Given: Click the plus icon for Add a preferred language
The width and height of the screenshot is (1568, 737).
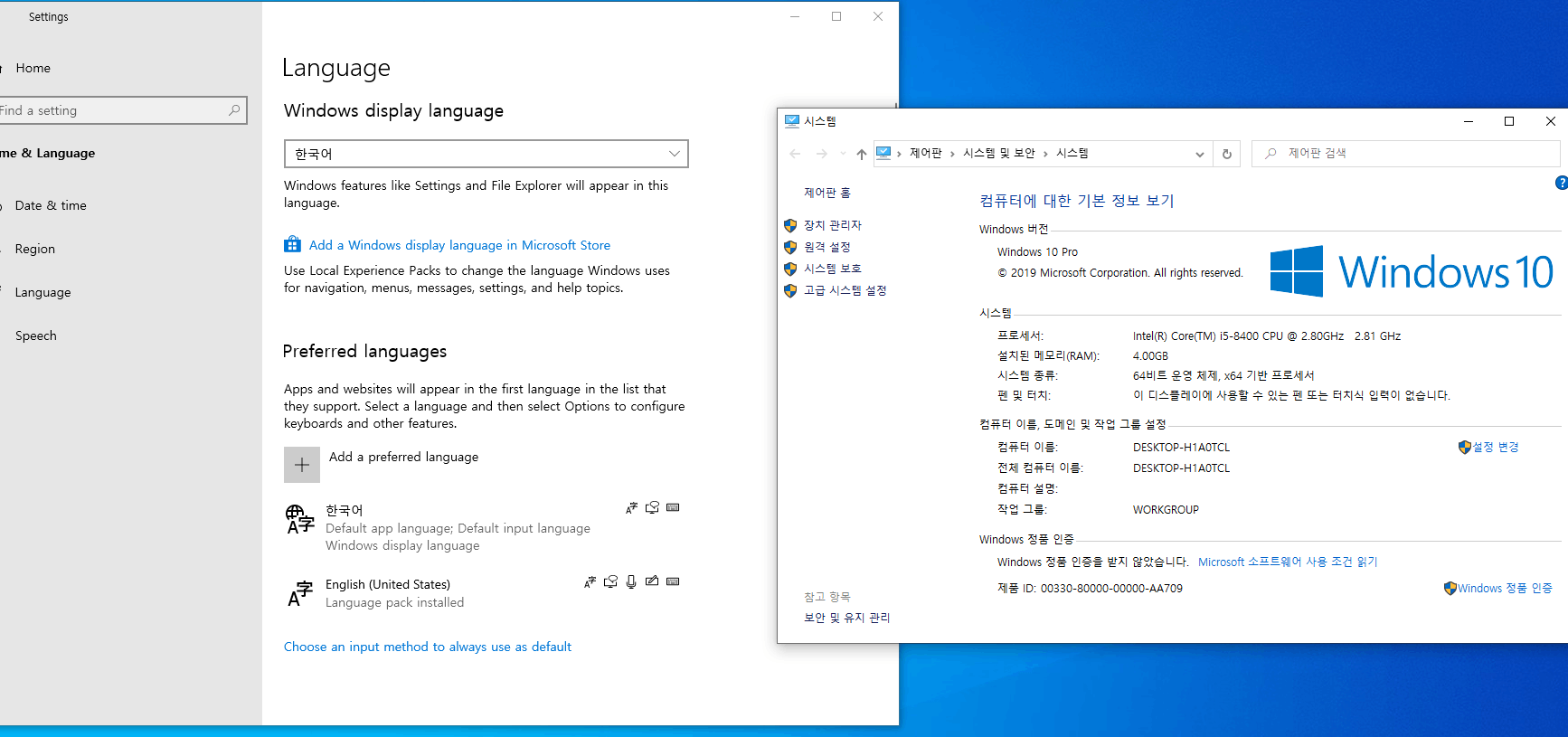Looking at the screenshot, I should (302, 465).
